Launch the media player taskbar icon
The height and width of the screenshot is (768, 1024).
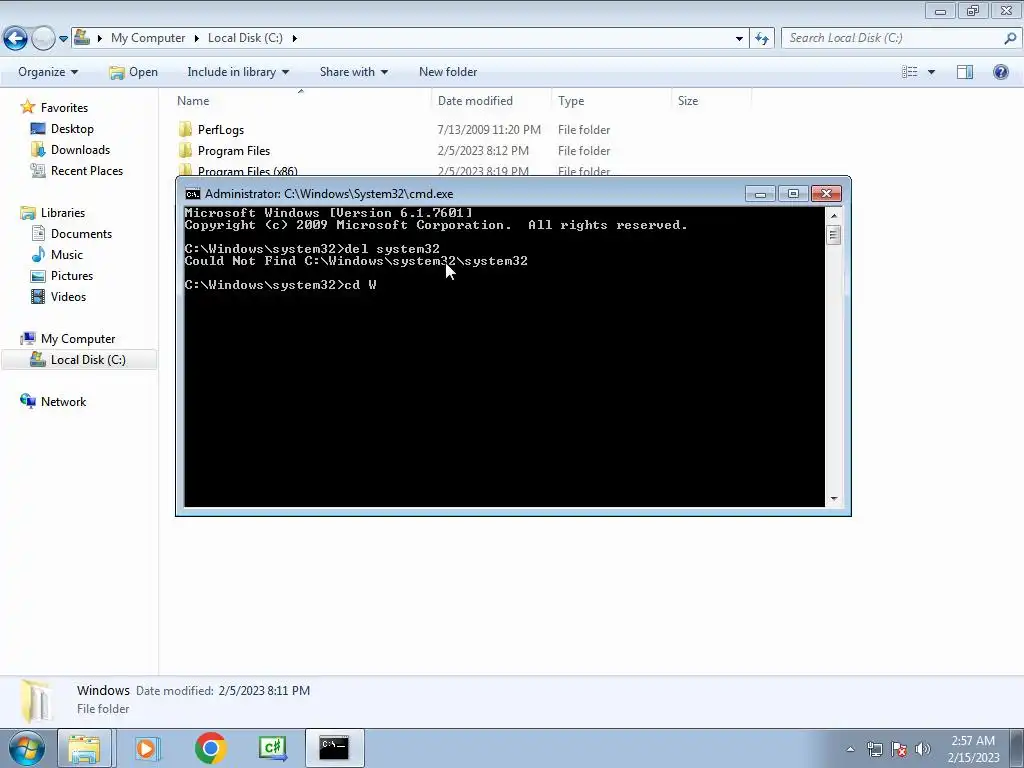coord(146,748)
